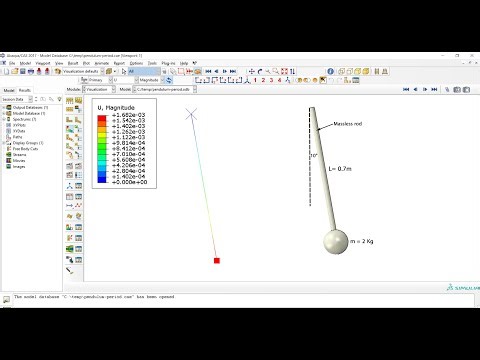This screenshot has height=360, width=480.
Task: Click the wireframe render style icon
Action: 341,71
